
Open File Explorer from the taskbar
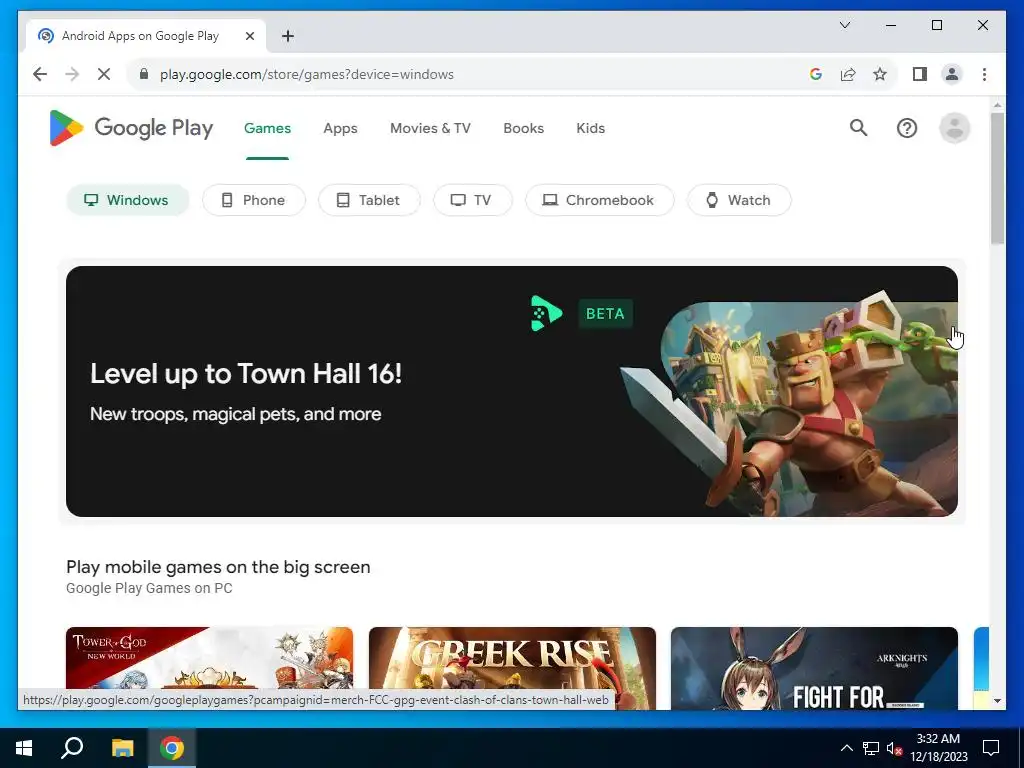click(122, 748)
